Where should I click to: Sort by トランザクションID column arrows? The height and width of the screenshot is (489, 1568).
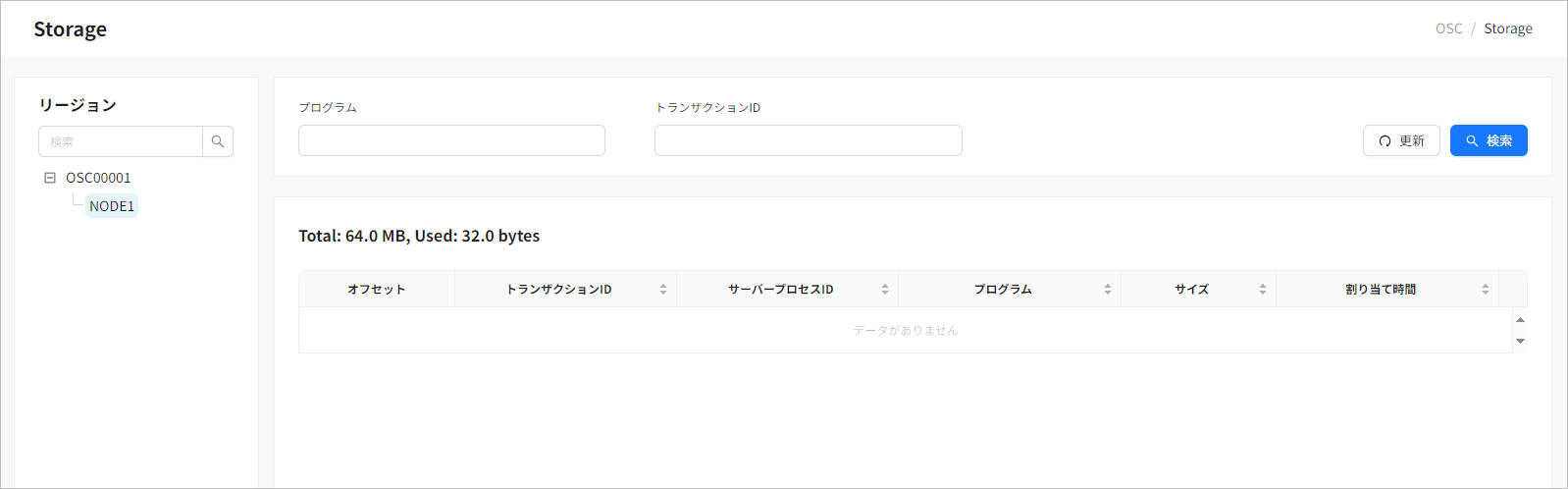[663, 290]
